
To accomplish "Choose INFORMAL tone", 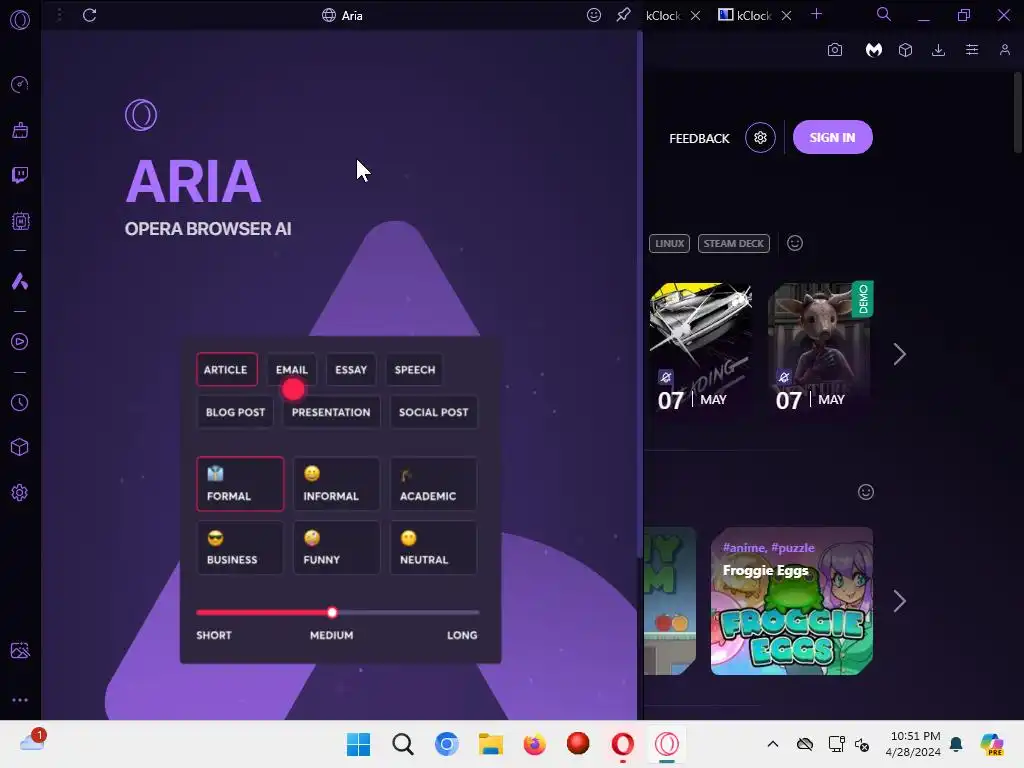I will [x=336, y=484].
